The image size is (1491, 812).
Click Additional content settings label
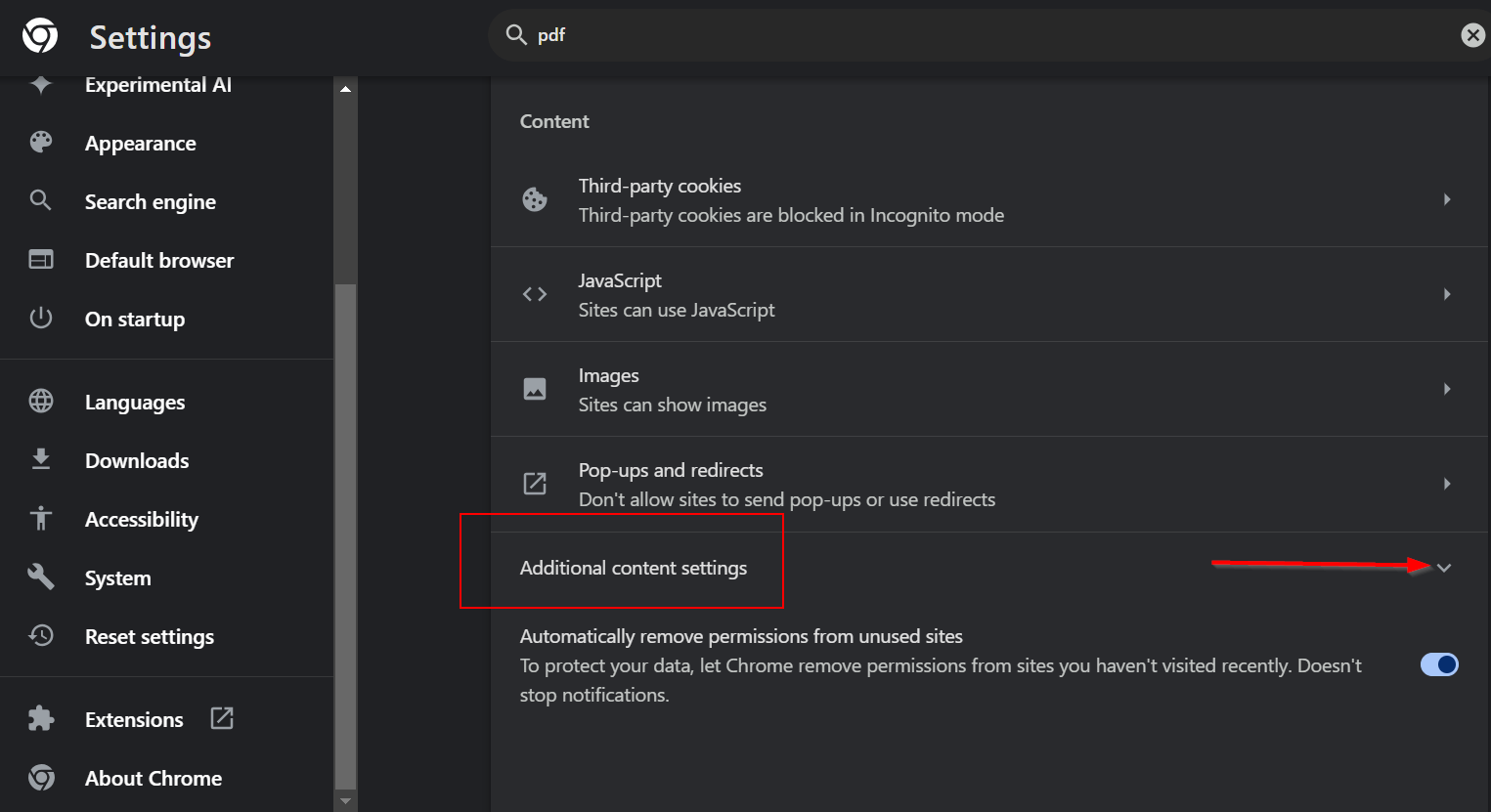pos(634,568)
